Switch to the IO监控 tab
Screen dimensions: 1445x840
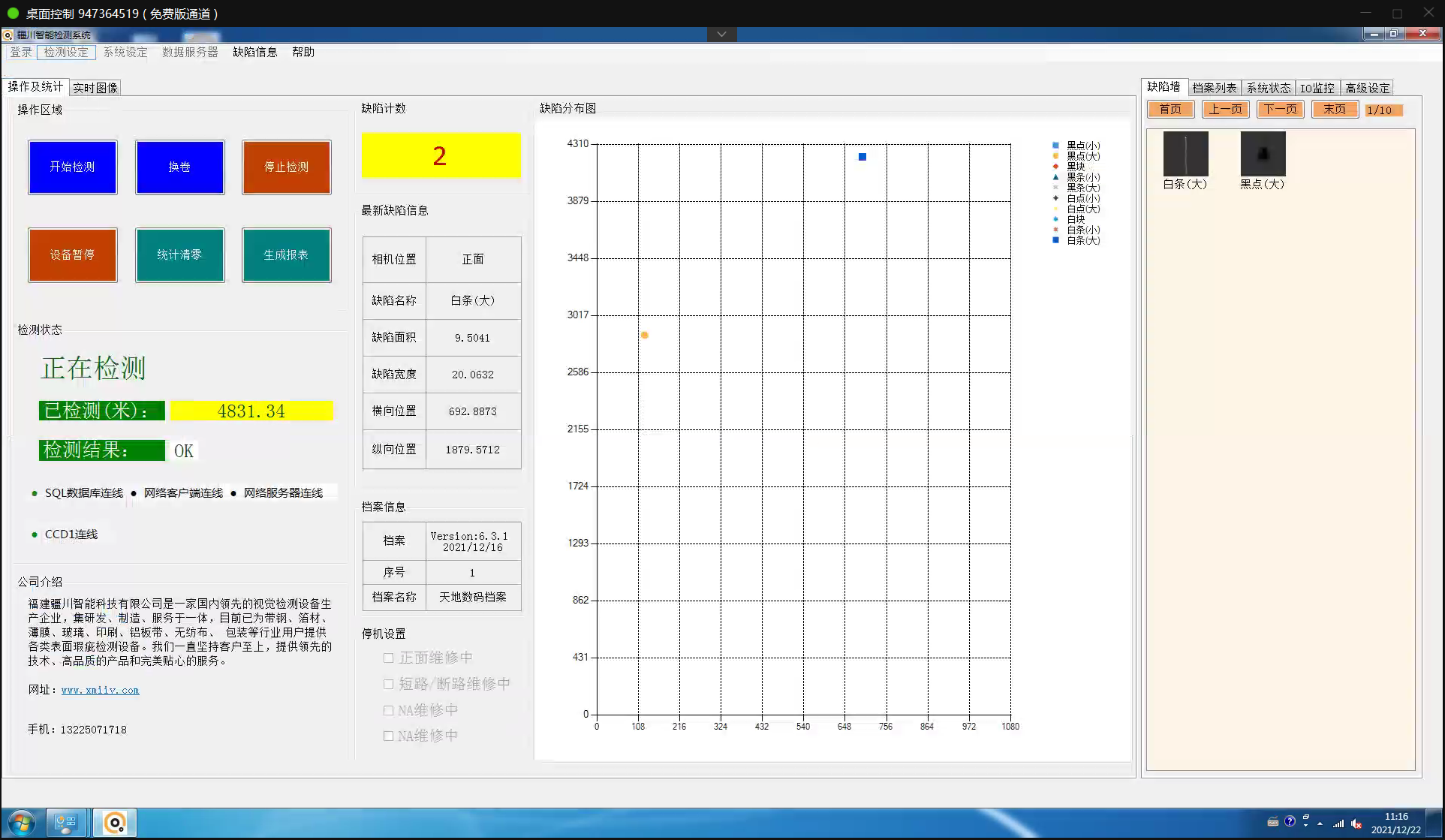coord(1317,88)
